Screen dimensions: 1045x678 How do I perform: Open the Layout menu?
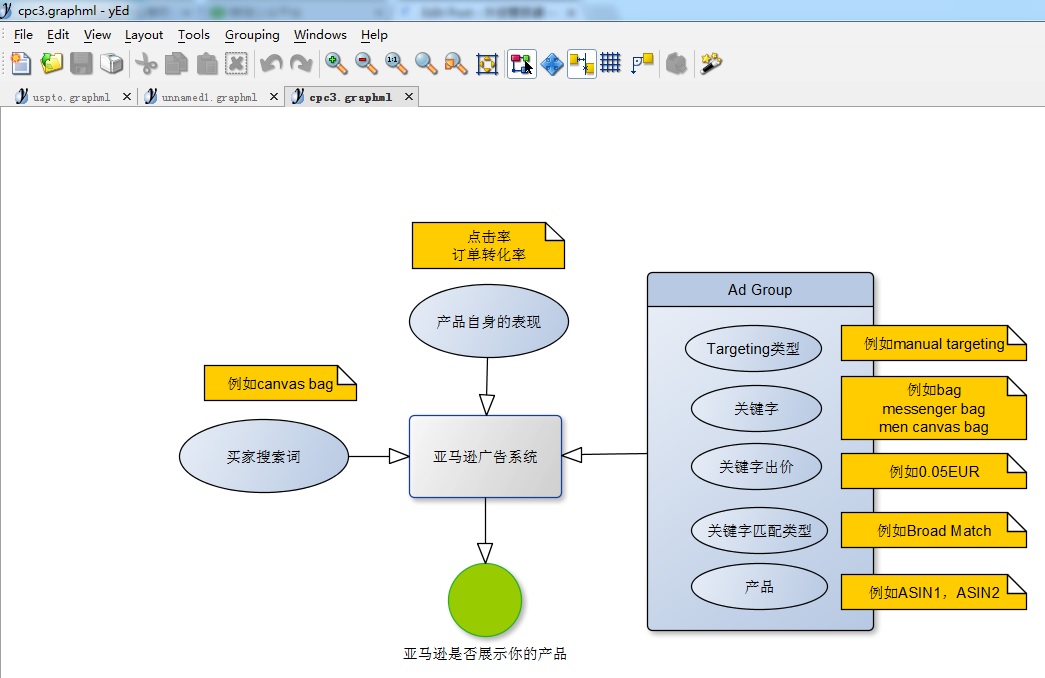tap(144, 35)
